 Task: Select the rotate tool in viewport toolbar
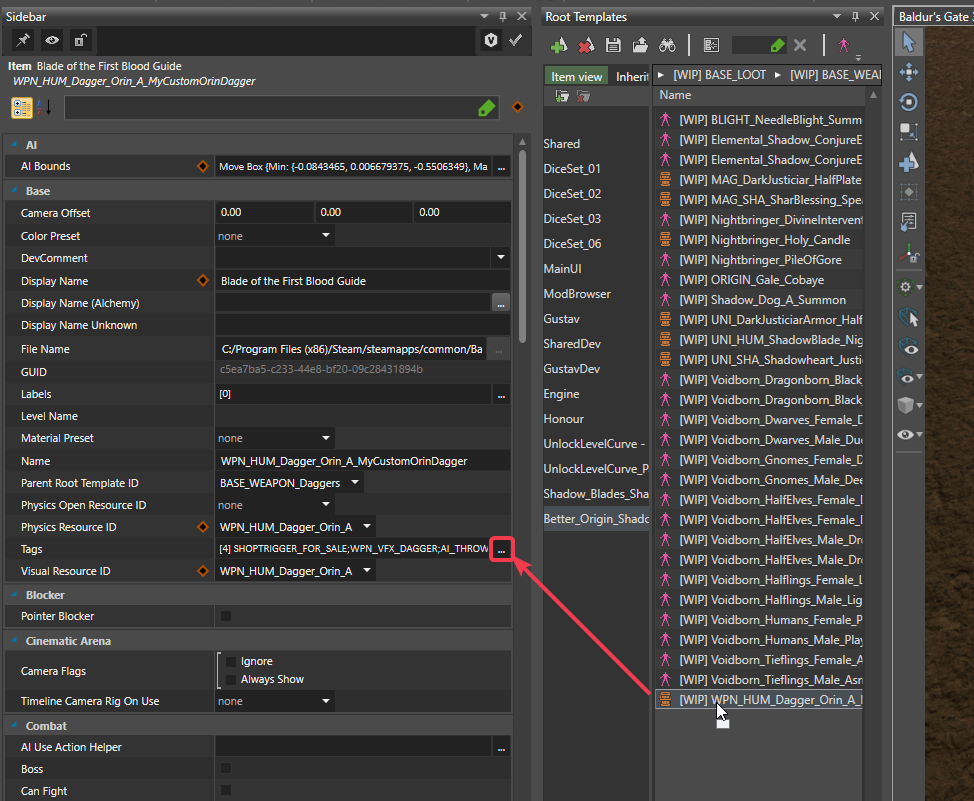tap(909, 102)
